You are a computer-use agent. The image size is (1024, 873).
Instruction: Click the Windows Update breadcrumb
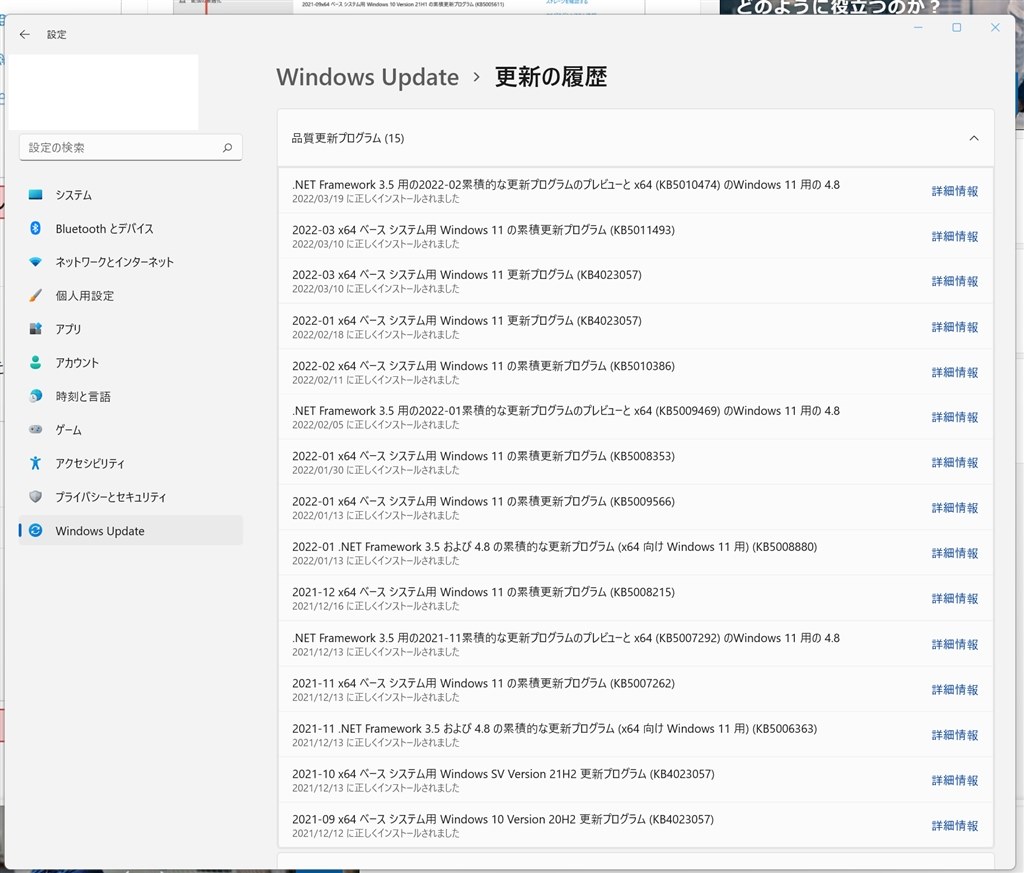(367, 77)
